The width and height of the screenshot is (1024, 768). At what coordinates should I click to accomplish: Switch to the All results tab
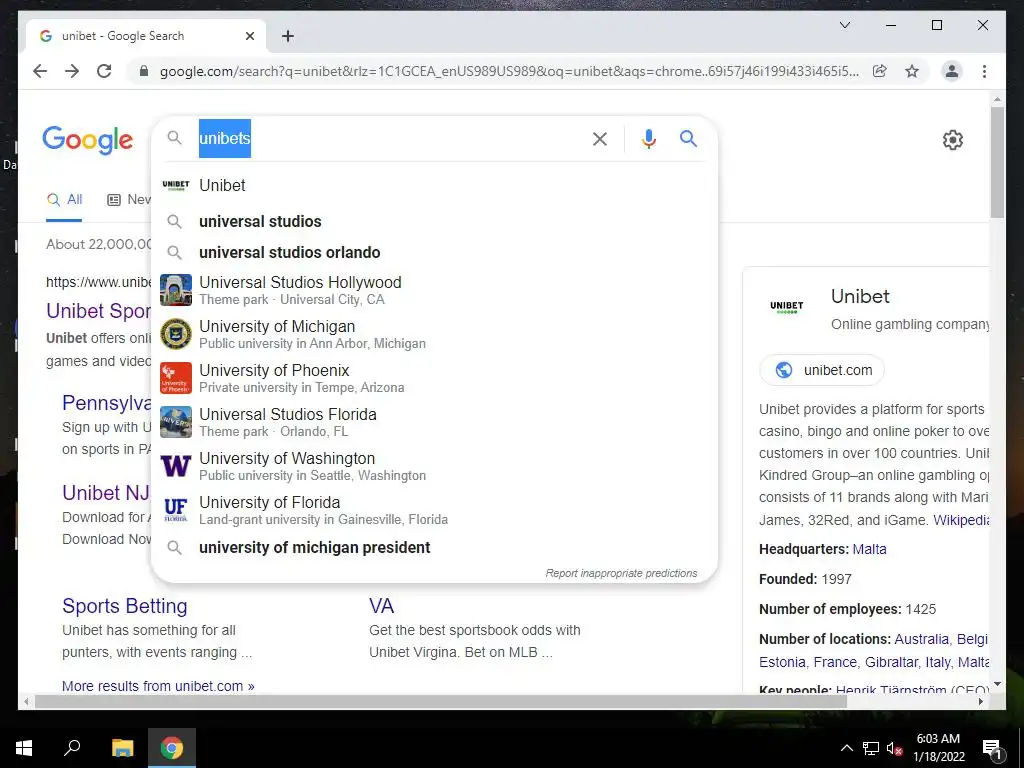[x=64, y=200]
